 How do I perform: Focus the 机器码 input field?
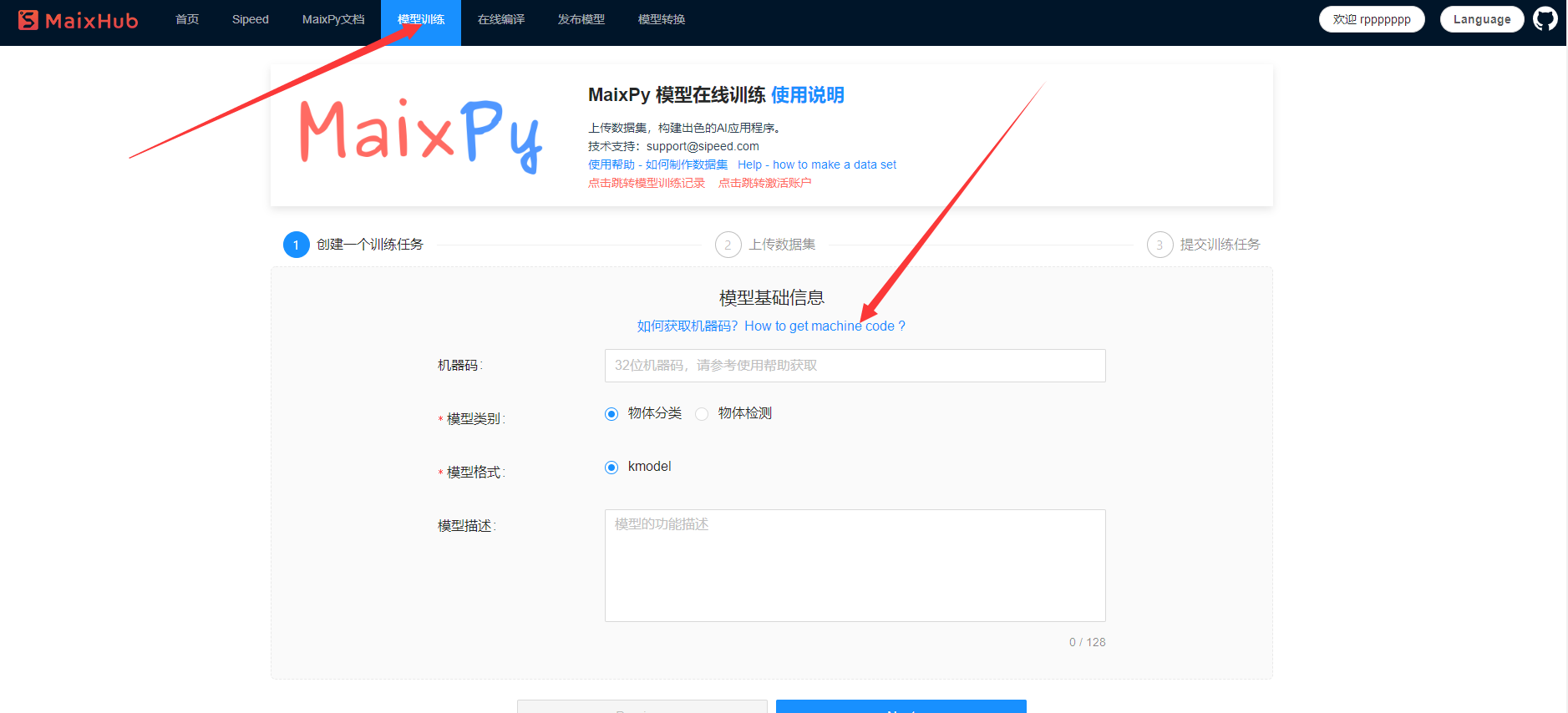coord(855,366)
